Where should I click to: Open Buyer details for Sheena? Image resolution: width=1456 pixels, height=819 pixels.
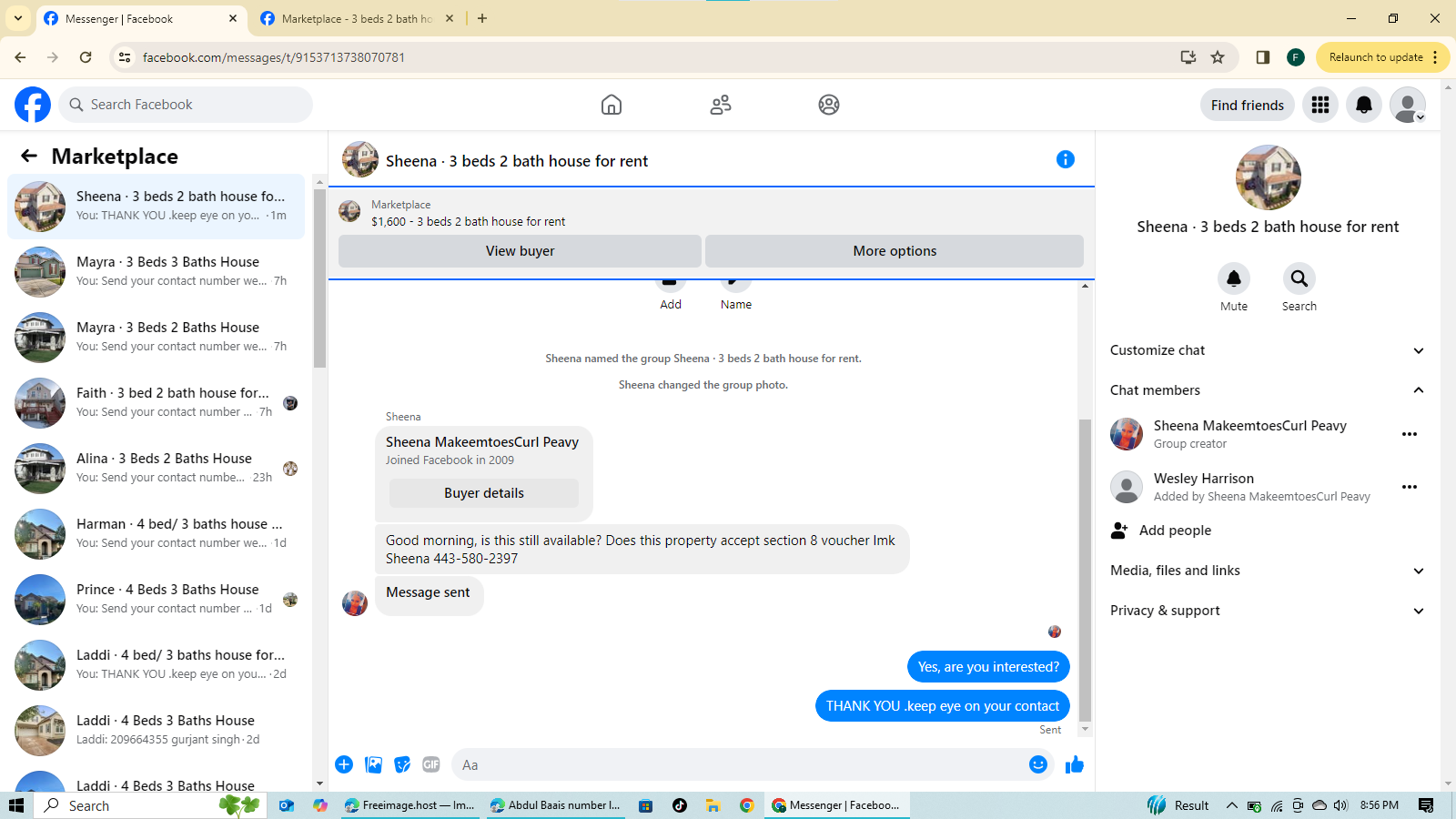pyautogui.click(x=484, y=493)
